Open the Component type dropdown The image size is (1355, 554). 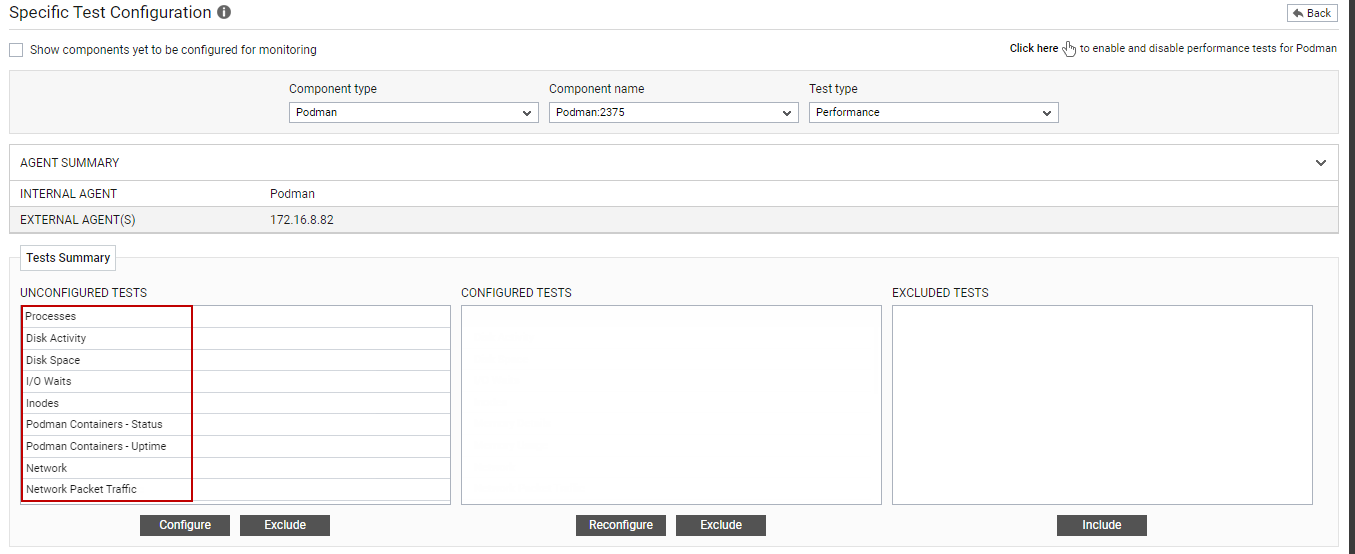click(x=414, y=113)
